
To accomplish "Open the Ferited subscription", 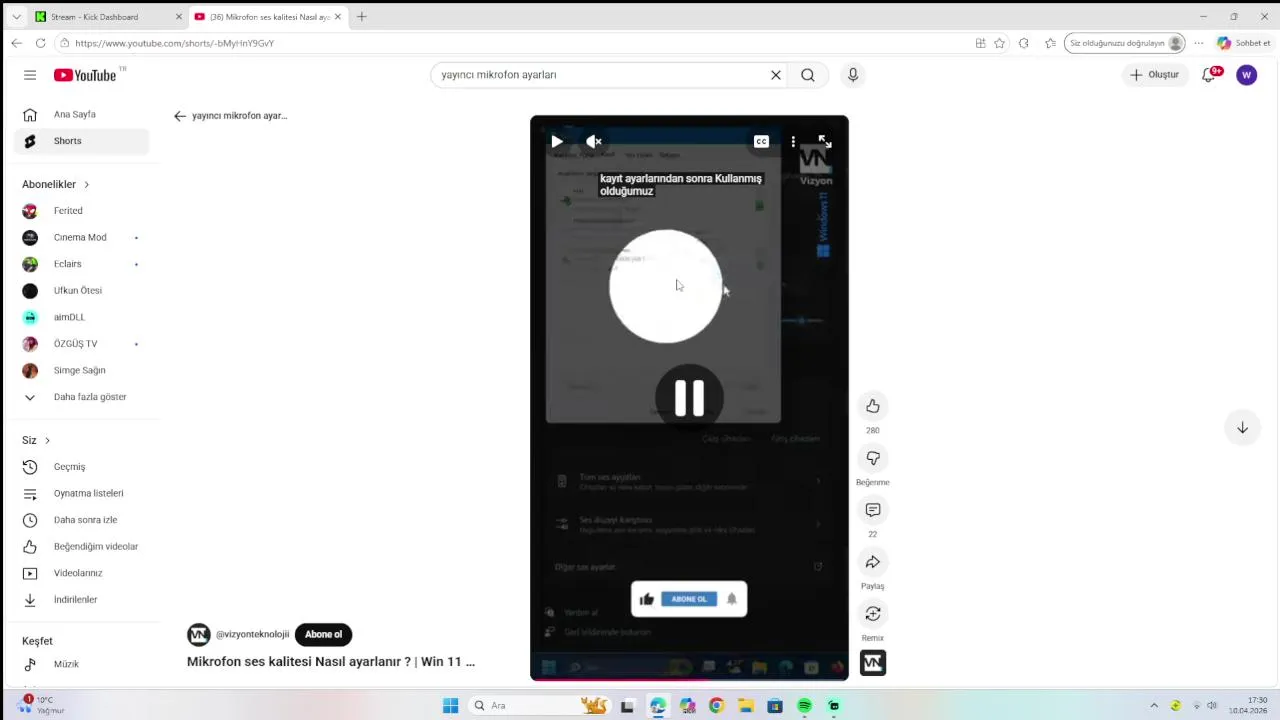I will tap(82, 211).
